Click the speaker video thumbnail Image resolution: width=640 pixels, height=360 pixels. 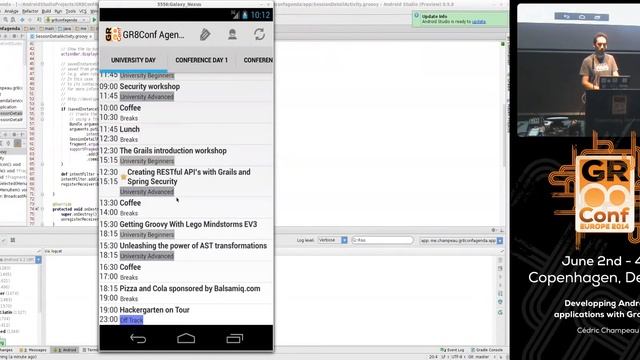click(x=578, y=71)
